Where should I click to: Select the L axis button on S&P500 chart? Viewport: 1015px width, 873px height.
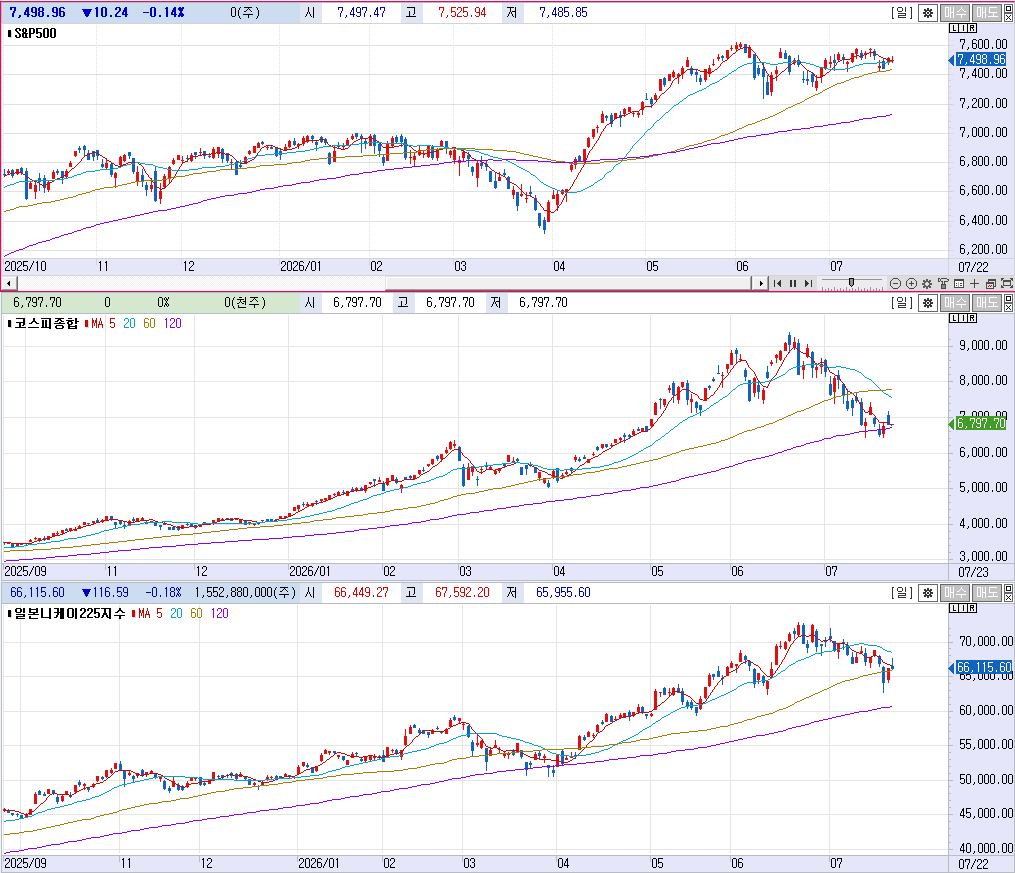coord(954,28)
